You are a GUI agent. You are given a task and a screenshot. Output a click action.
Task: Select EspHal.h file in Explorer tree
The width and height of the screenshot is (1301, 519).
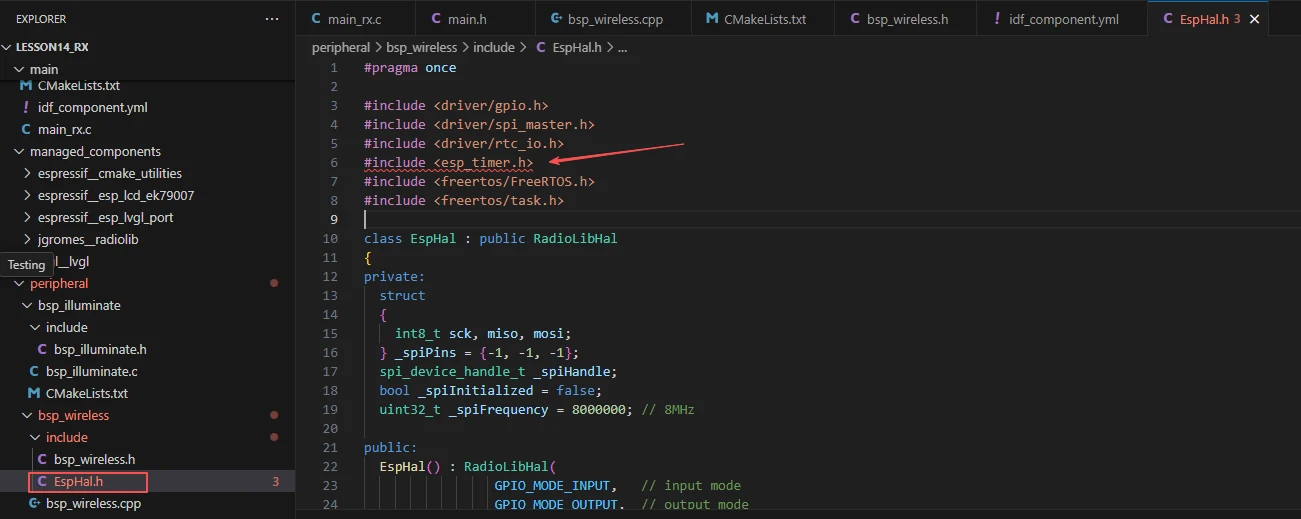[78, 482]
